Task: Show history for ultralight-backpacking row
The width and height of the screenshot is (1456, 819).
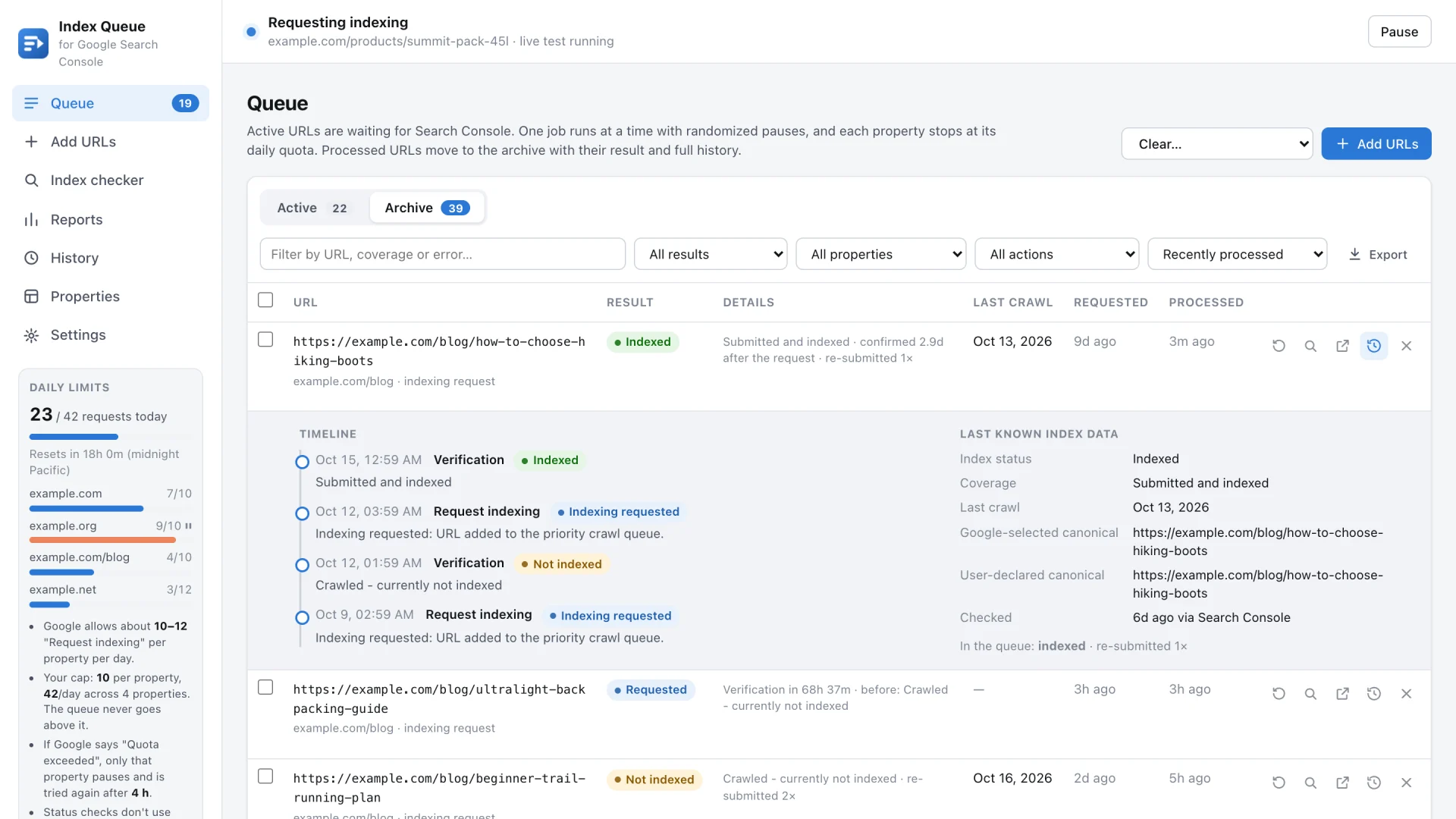Action: (1374, 693)
